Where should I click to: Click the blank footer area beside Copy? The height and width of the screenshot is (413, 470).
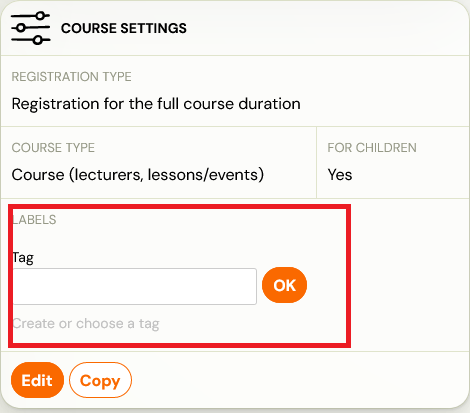pos(297,380)
